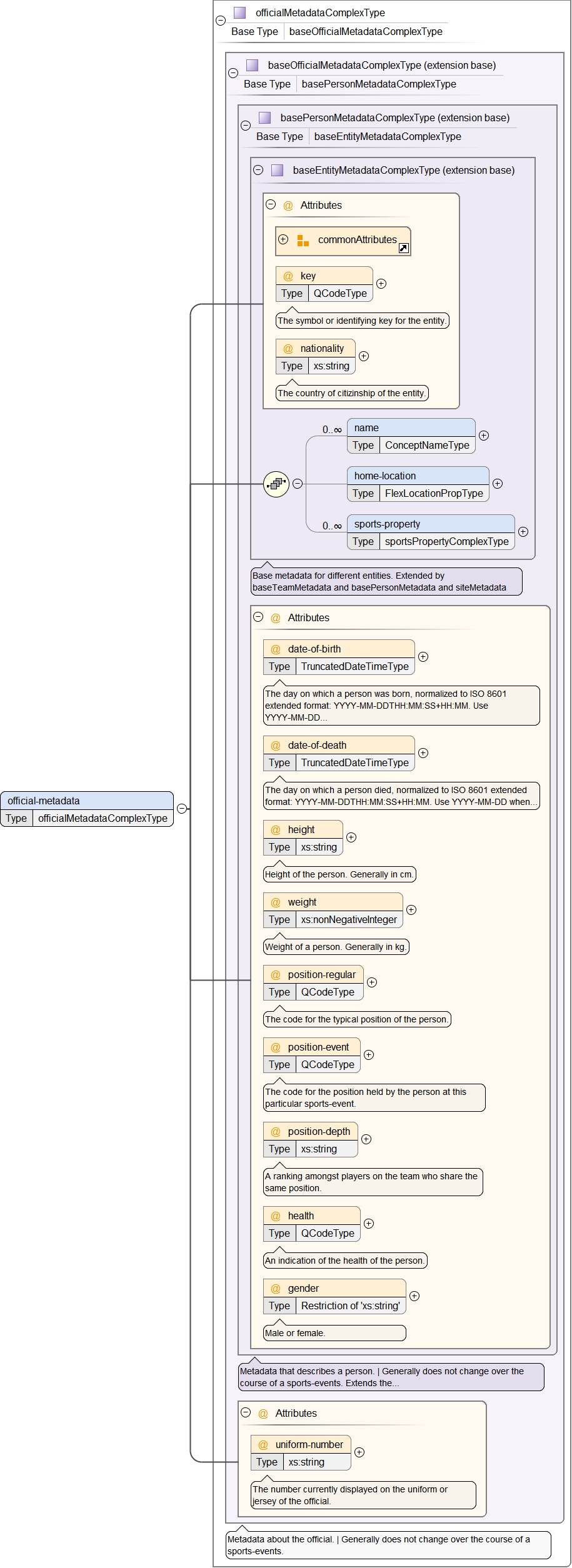The image size is (572, 1568).
Task: Click the baseEntityMetadataComplexType base type link
Action: [x=387, y=137]
